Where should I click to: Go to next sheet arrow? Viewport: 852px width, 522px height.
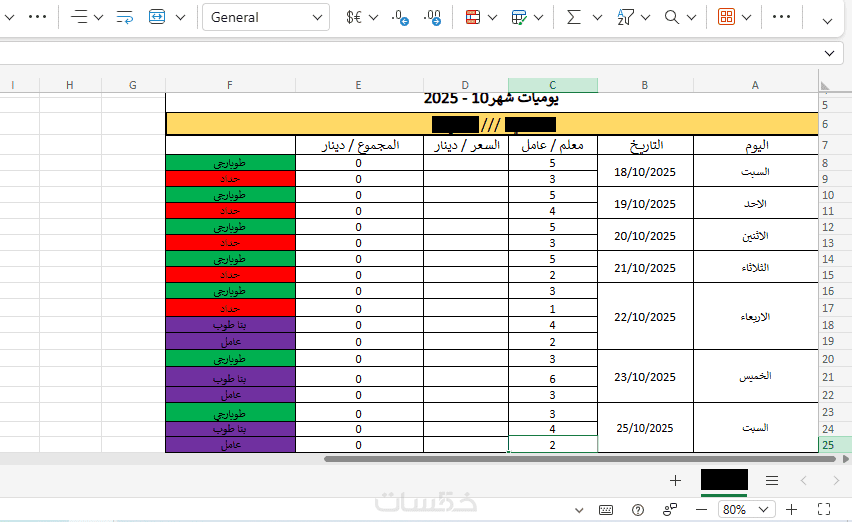pyautogui.click(x=836, y=480)
